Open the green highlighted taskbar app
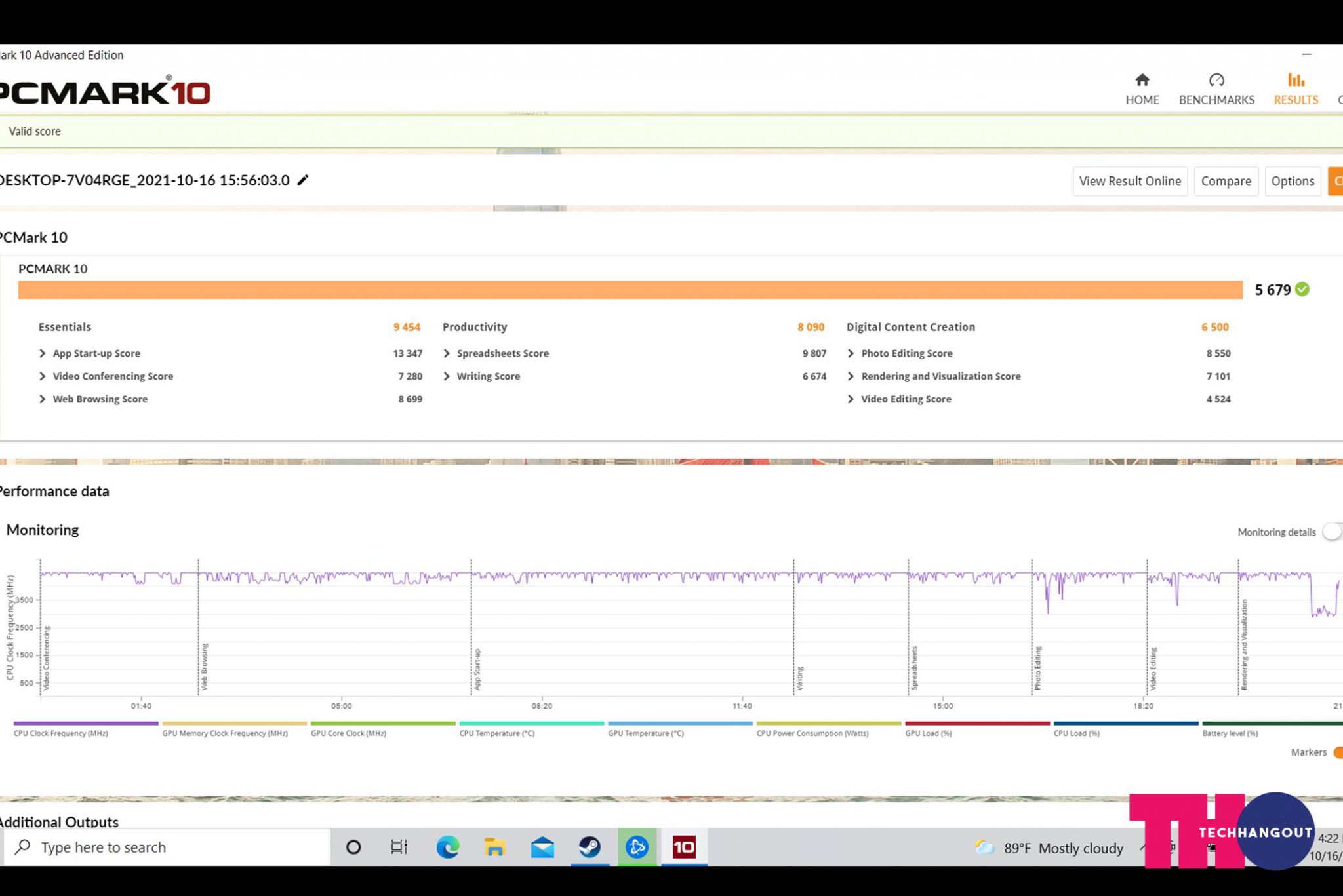The image size is (1343, 896). point(637,847)
